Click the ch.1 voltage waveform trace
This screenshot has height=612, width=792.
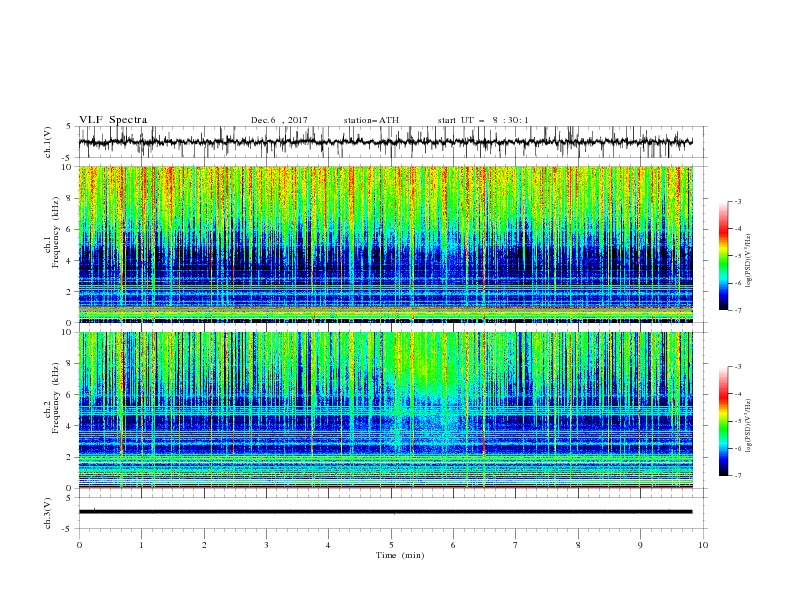[385, 142]
